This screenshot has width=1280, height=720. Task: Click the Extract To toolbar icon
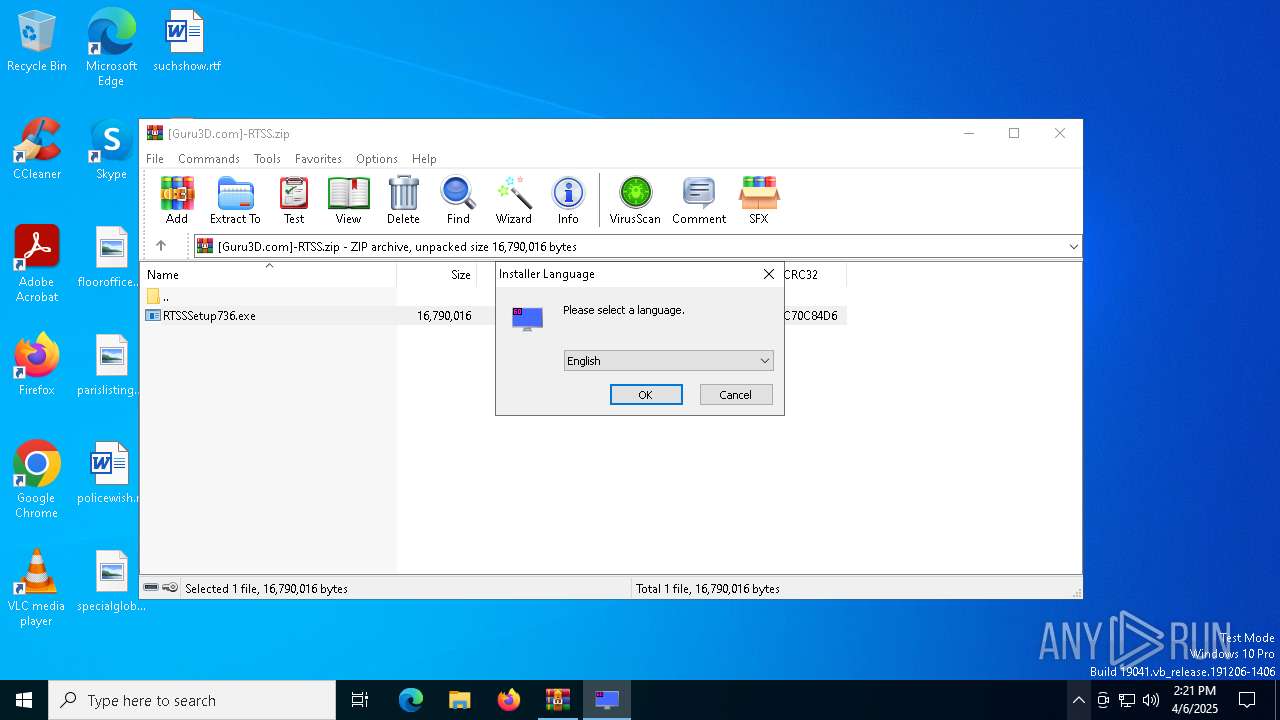235,200
